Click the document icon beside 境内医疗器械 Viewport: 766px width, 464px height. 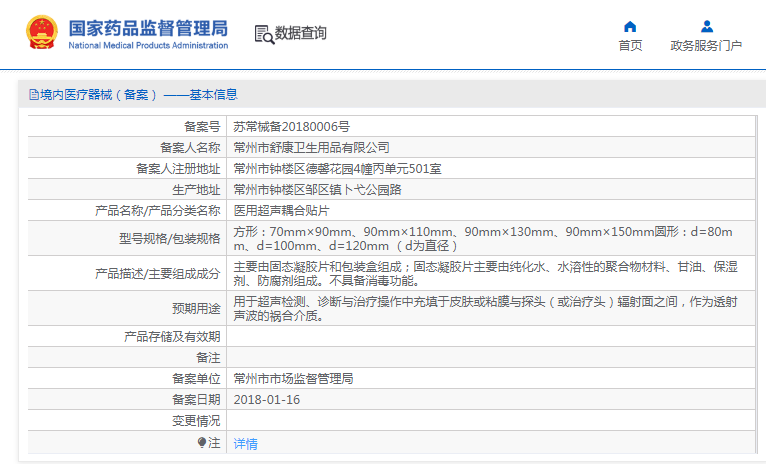pos(34,95)
